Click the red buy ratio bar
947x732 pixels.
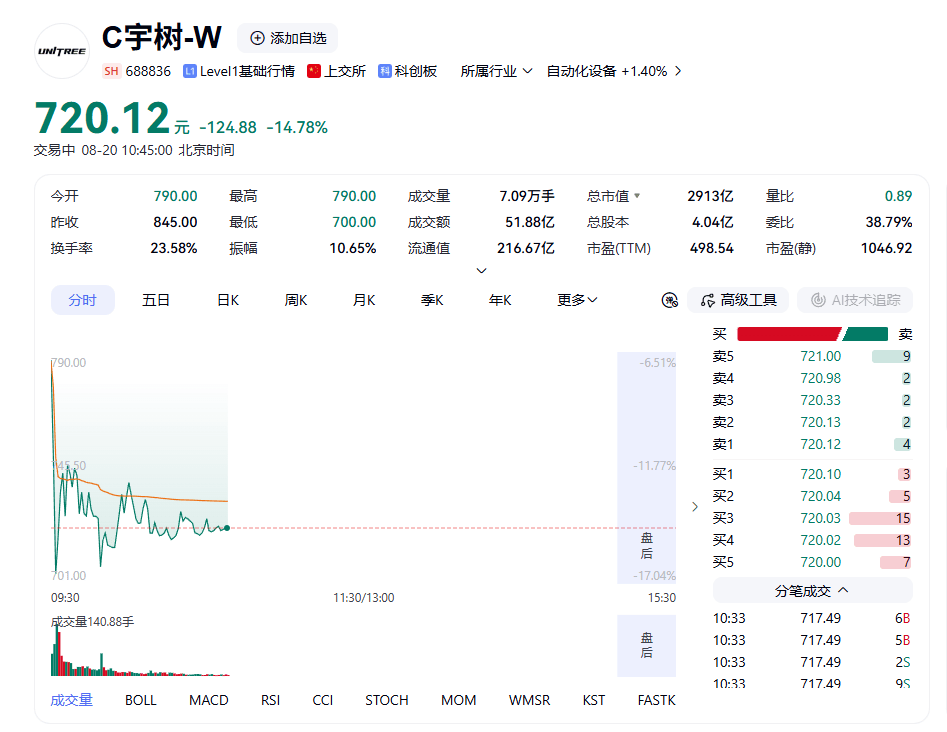tap(789, 334)
